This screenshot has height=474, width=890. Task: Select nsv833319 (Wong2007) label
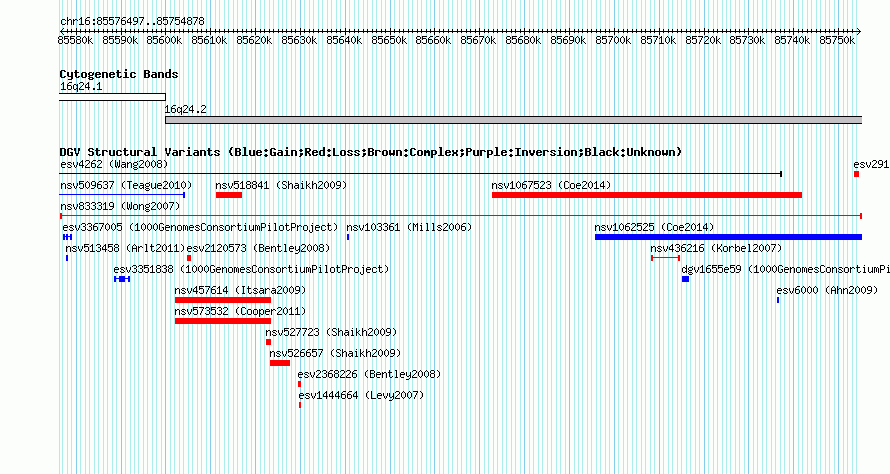pyautogui.click(x=120, y=207)
